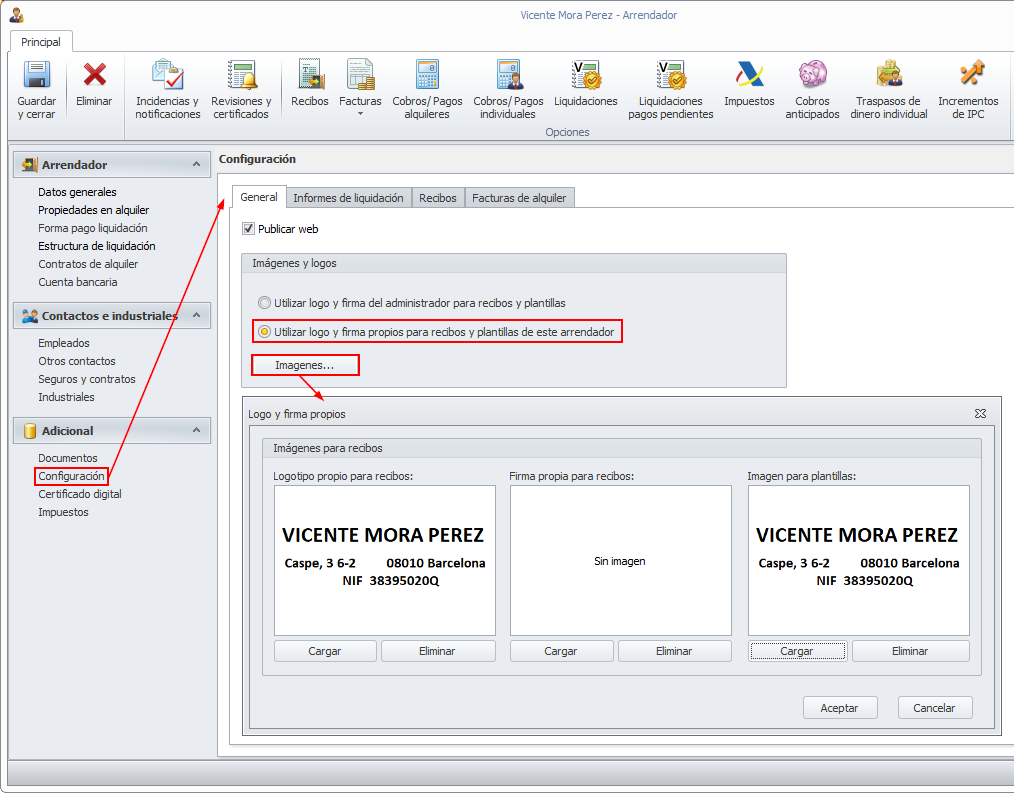Open Cuenta bancaria in sidebar

pyautogui.click(x=78, y=283)
